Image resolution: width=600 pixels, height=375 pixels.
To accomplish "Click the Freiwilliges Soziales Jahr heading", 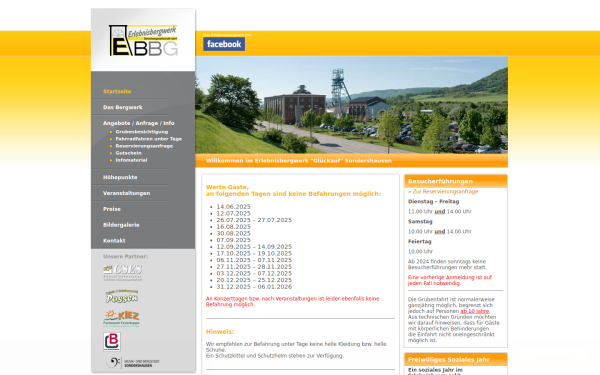I will (449, 360).
